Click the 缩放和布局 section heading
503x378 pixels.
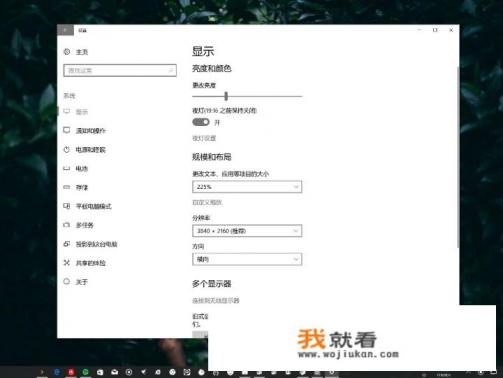click(212, 157)
